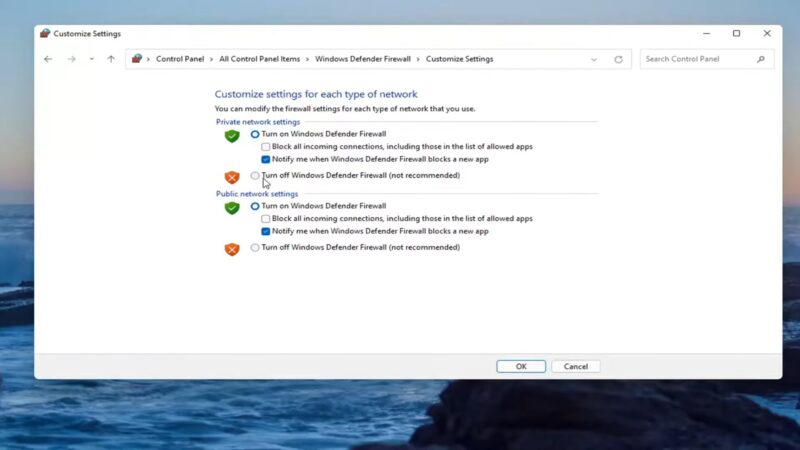Open address bar history dropdown
The width and height of the screenshot is (800, 450).
click(594, 59)
